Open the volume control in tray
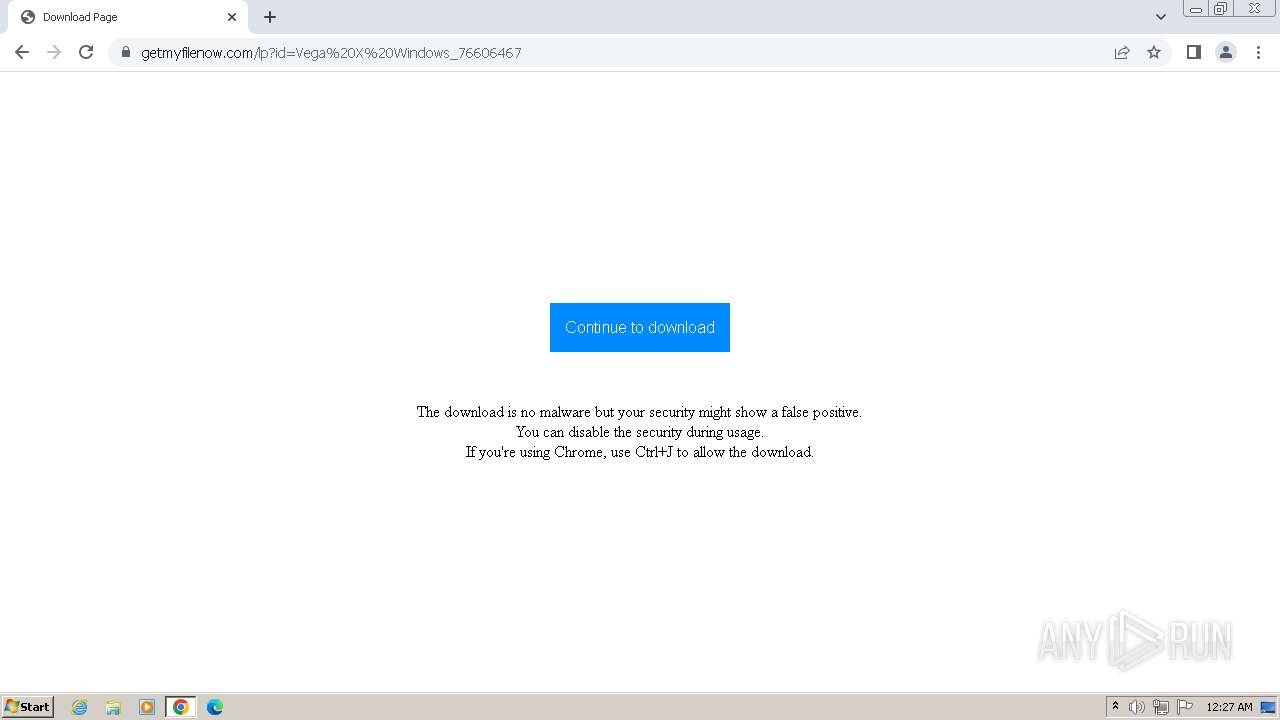 1137,707
